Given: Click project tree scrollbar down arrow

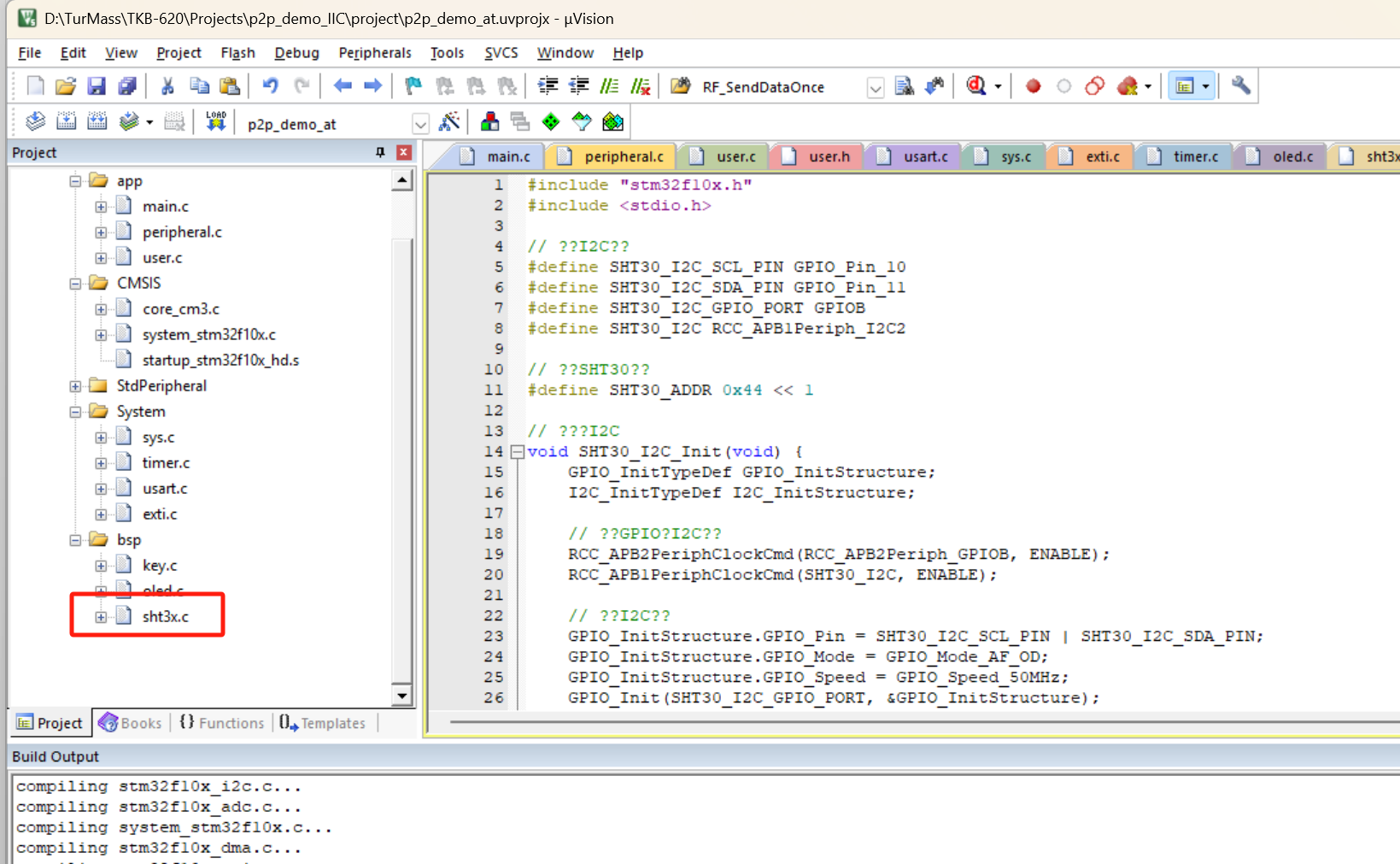Looking at the screenshot, I should coord(402,695).
